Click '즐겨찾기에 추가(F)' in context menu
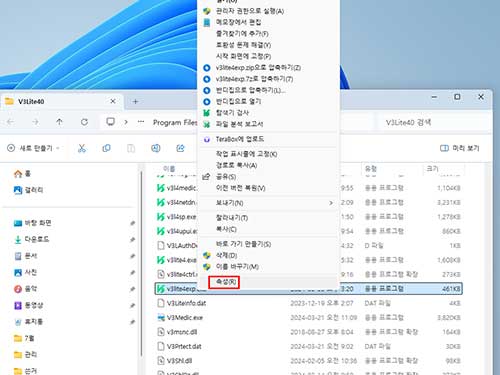 [242, 34]
